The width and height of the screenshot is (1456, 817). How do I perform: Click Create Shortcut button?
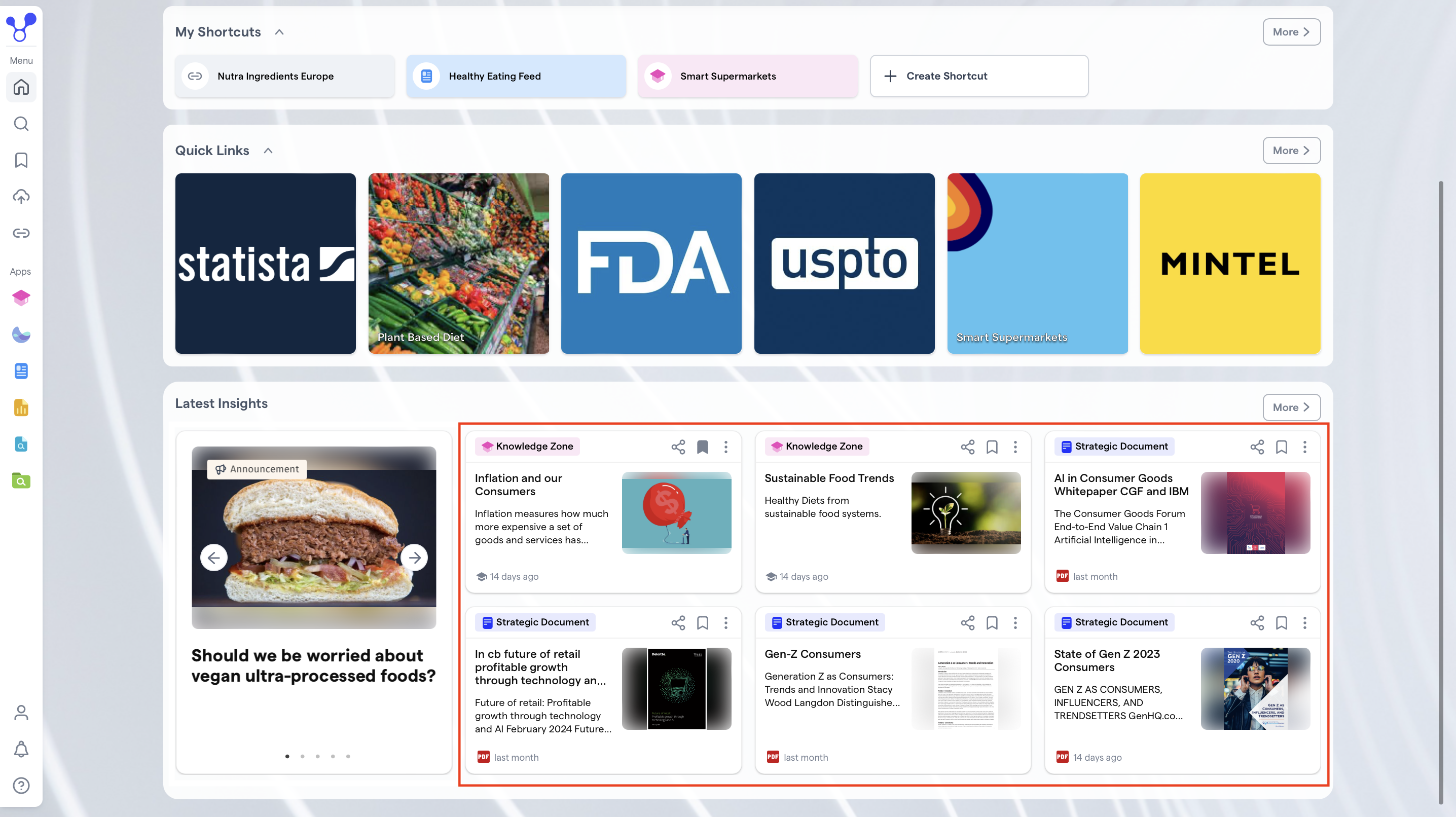978,76
